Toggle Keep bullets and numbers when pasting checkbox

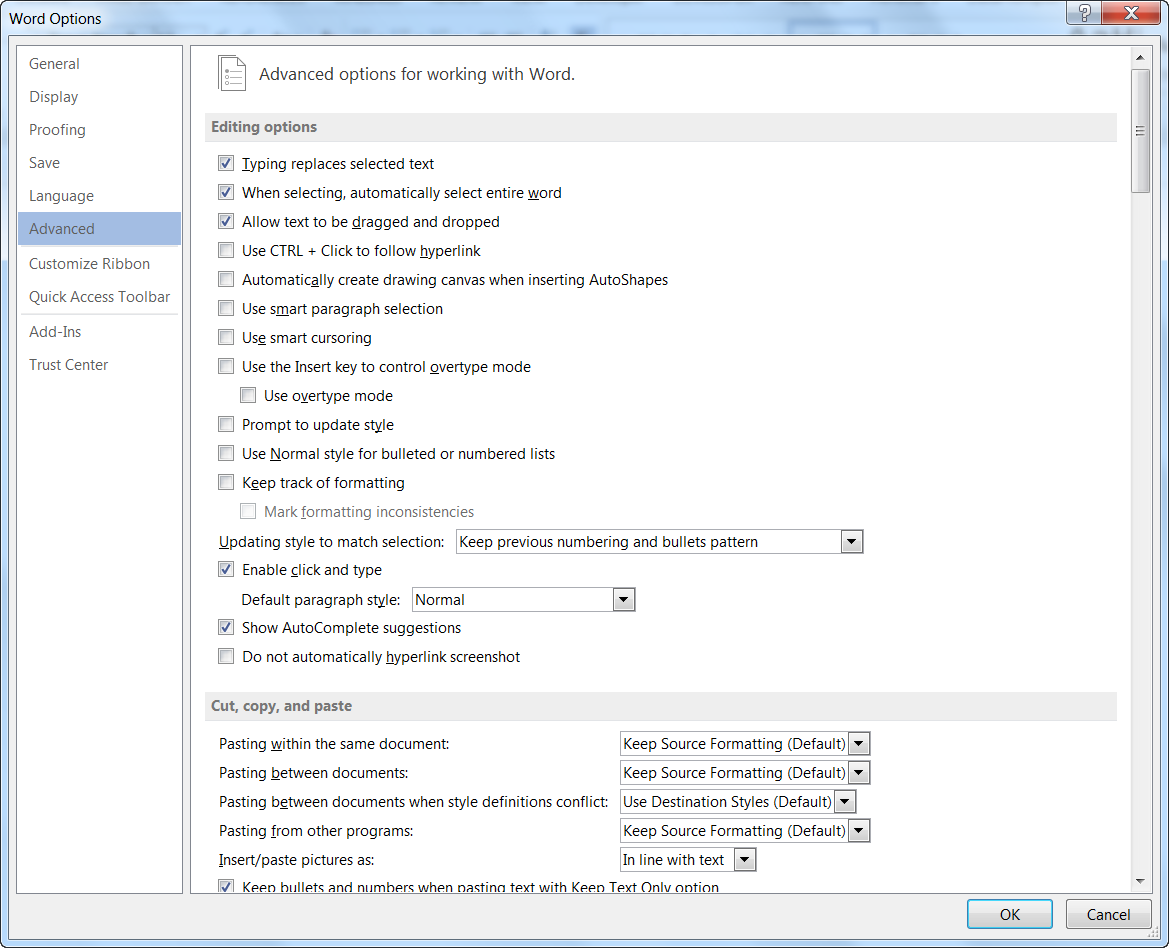226,886
